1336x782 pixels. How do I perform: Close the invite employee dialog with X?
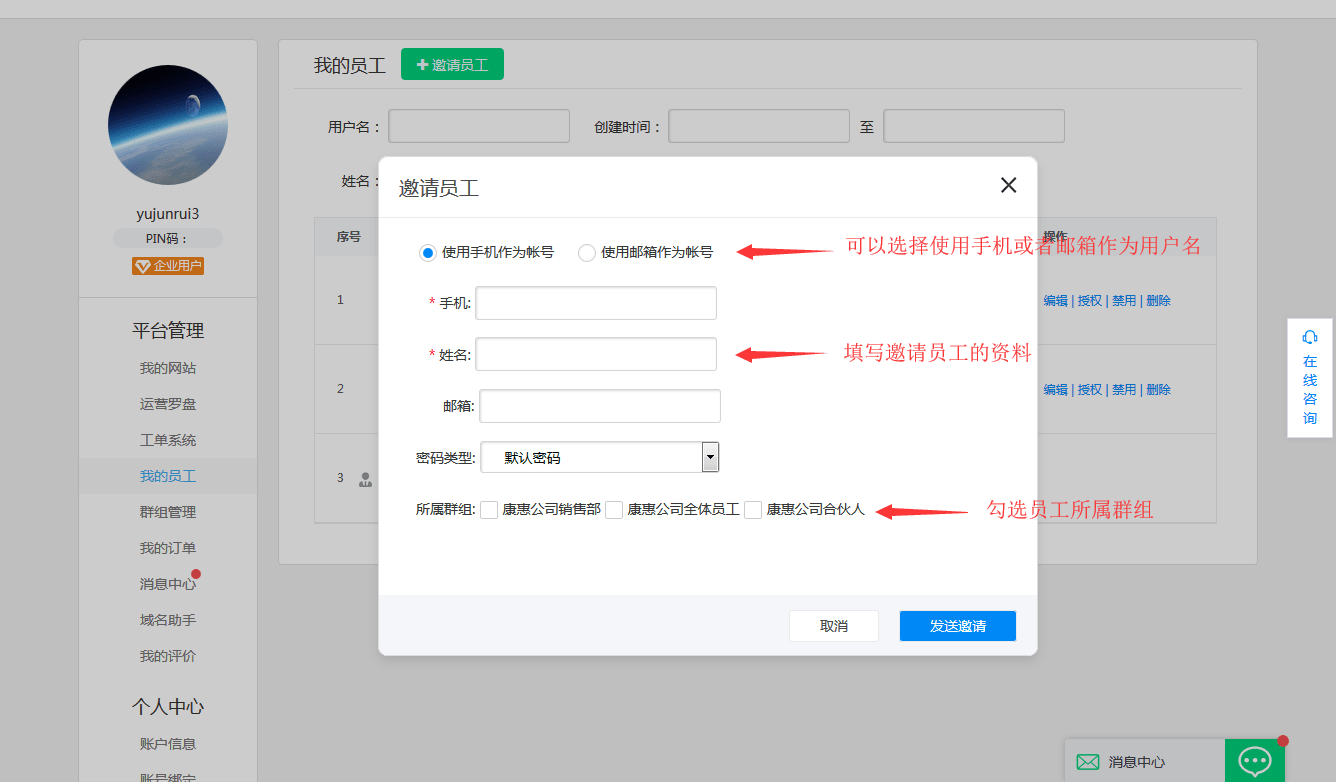click(x=1008, y=185)
